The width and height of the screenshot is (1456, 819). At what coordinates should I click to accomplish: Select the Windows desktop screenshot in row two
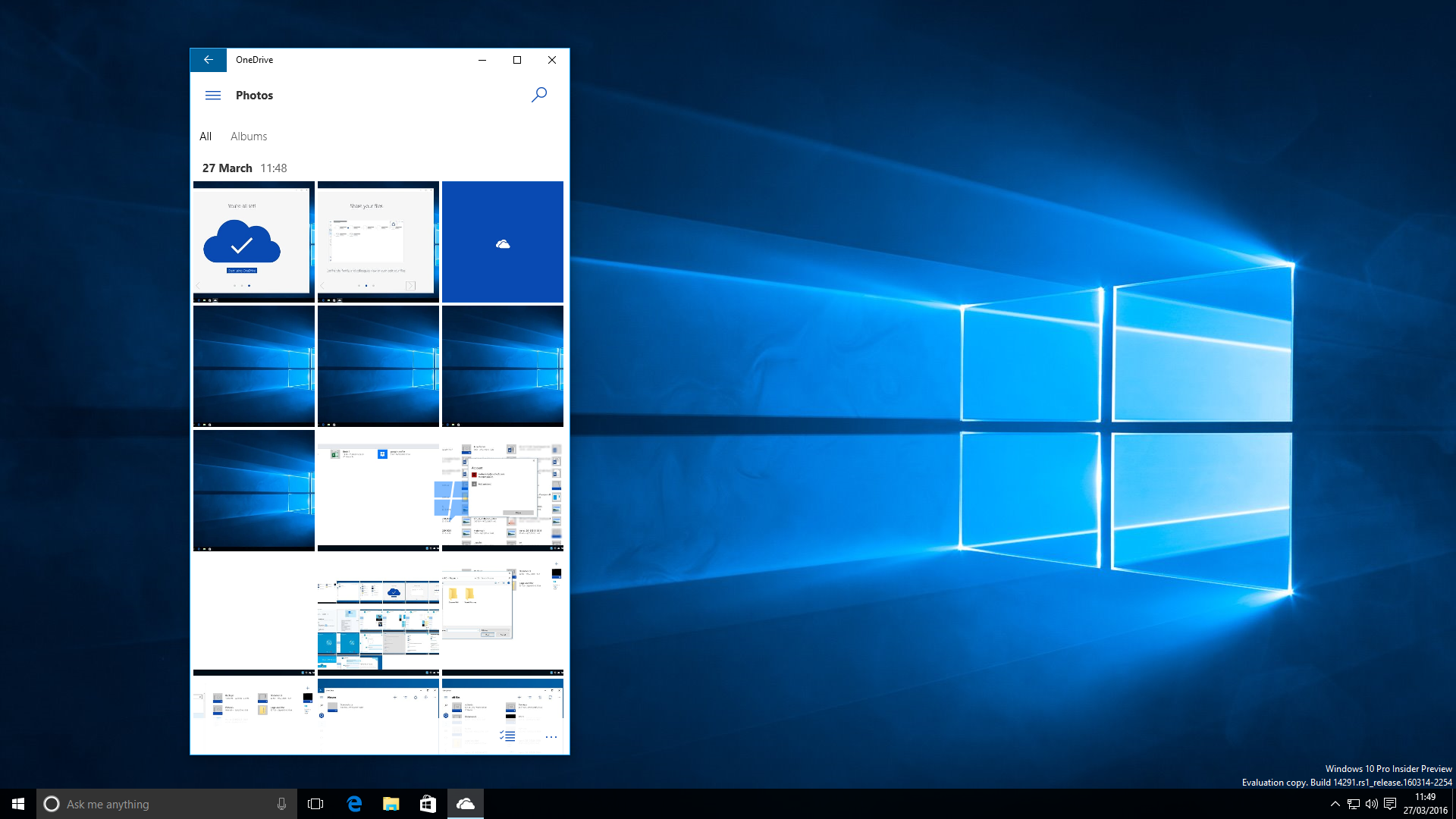point(253,366)
